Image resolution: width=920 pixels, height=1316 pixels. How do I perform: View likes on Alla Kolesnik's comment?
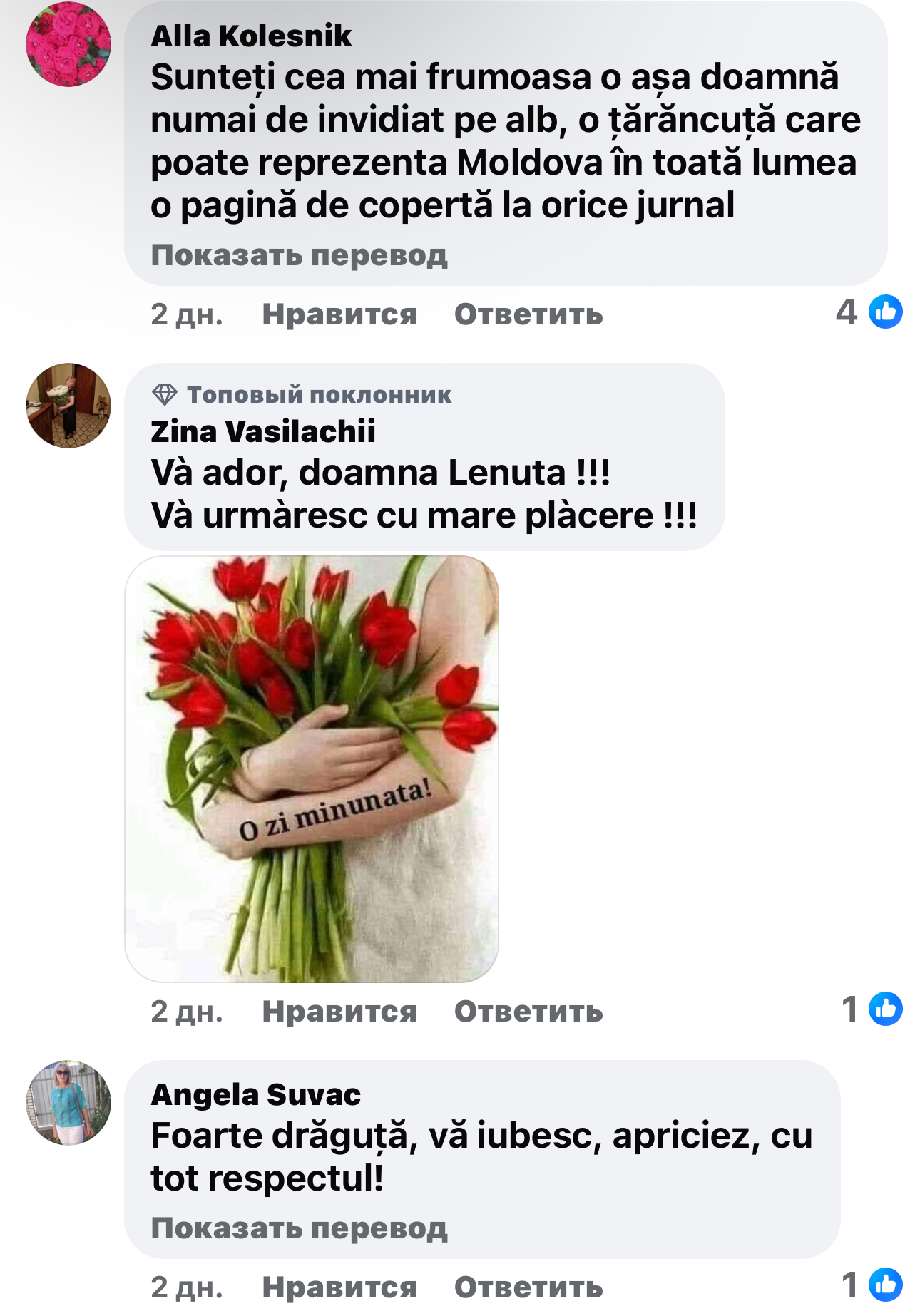point(869,312)
